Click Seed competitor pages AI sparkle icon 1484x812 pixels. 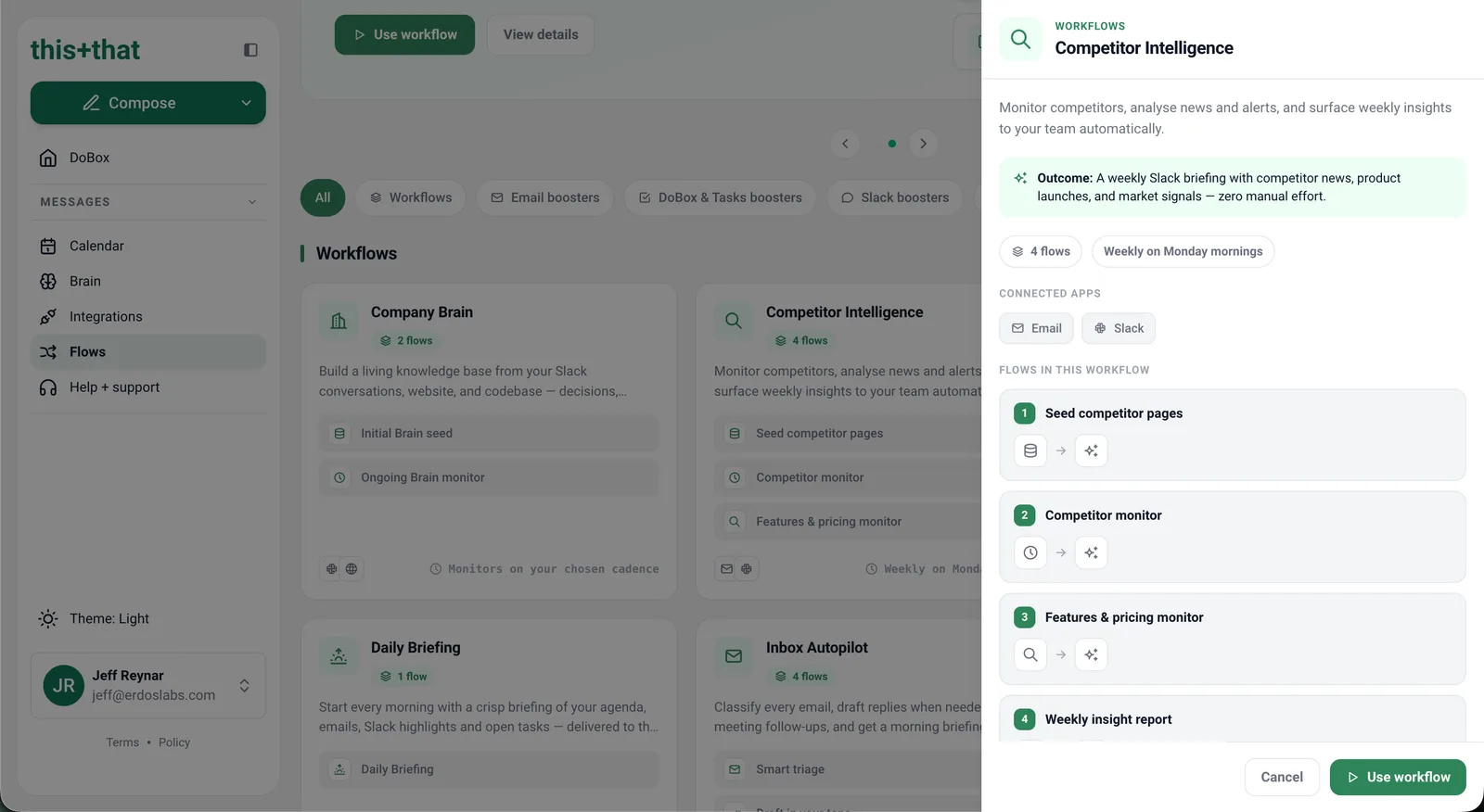[1091, 450]
